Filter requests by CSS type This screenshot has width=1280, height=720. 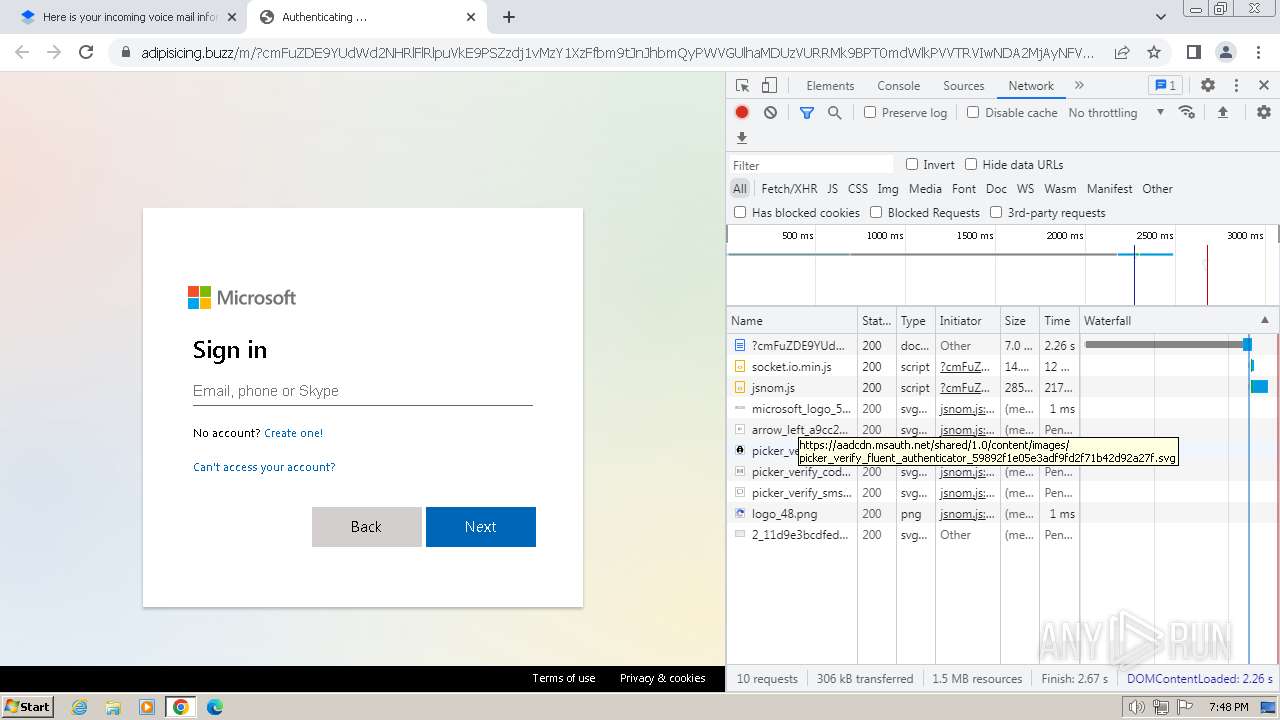point(858,188)
